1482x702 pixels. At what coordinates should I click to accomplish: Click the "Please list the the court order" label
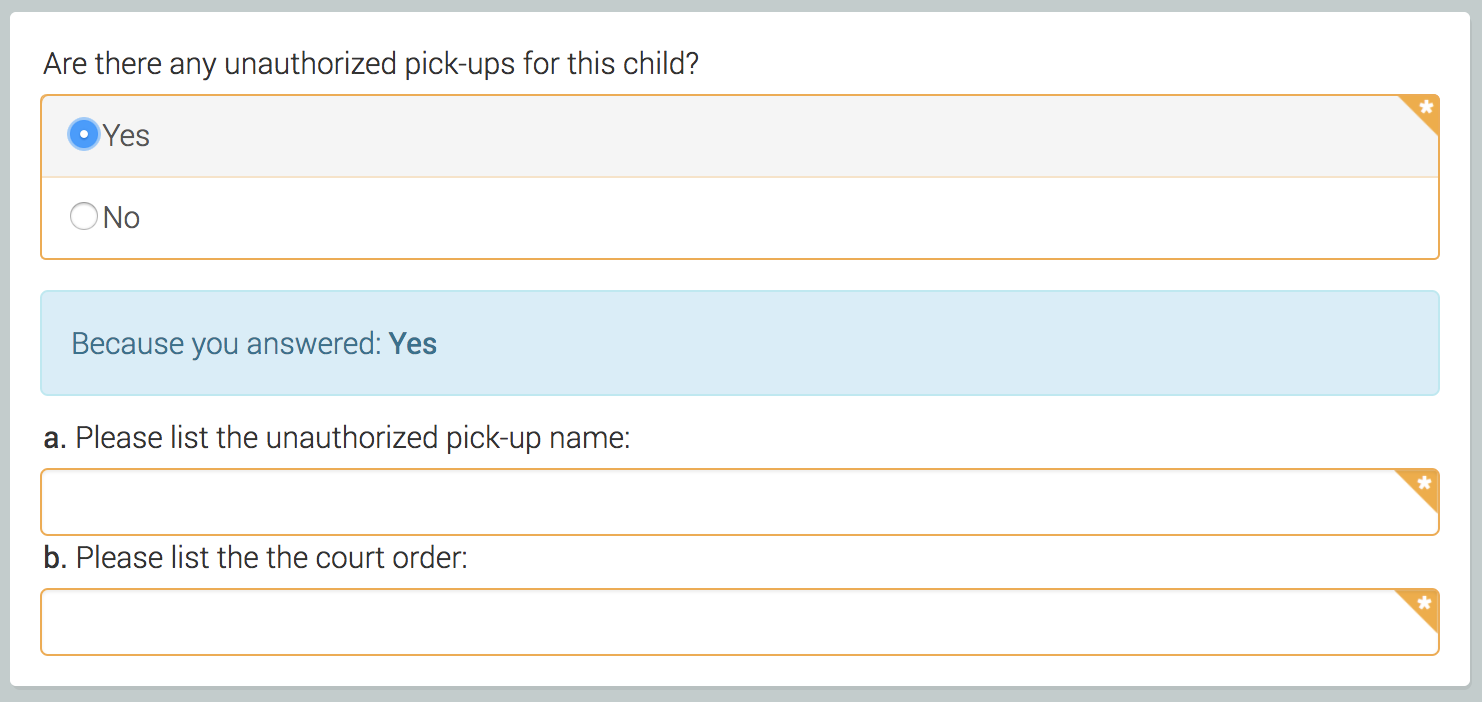tap(271, 558)
